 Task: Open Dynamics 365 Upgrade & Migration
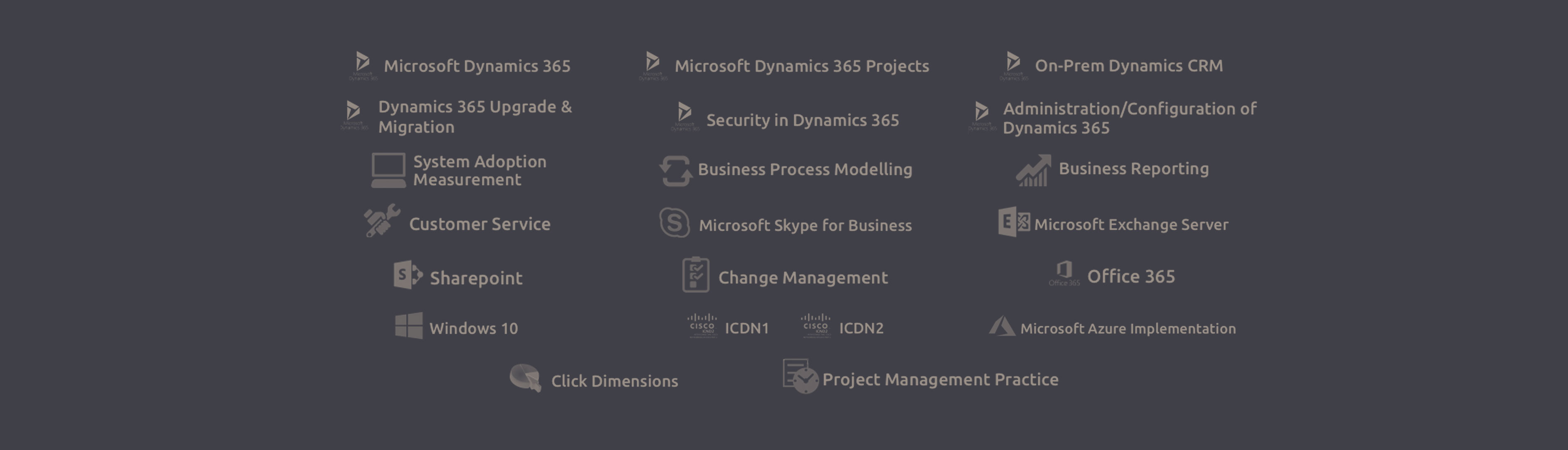[475, 117]
